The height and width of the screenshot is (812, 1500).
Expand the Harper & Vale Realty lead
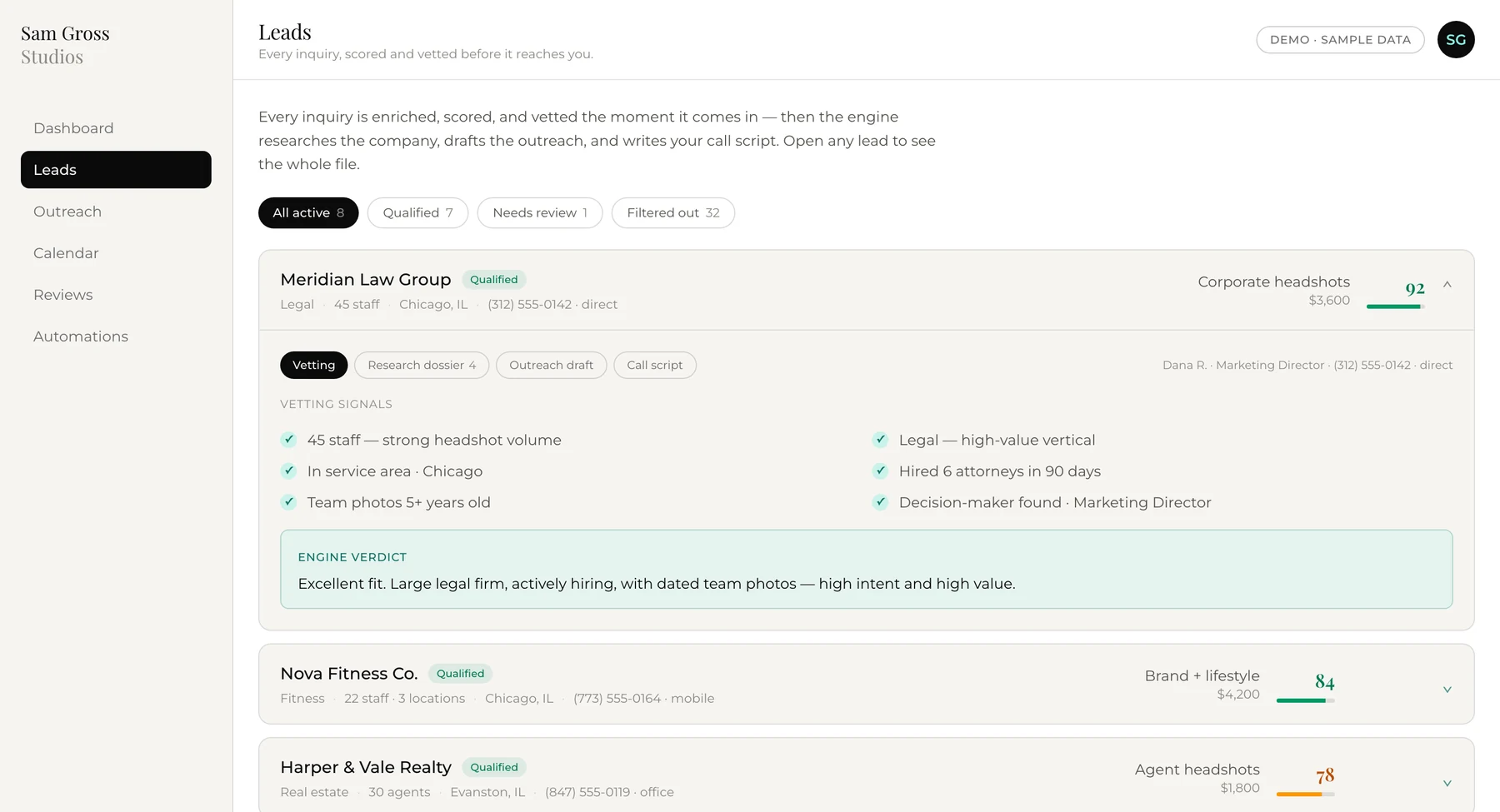[1447, 784]
